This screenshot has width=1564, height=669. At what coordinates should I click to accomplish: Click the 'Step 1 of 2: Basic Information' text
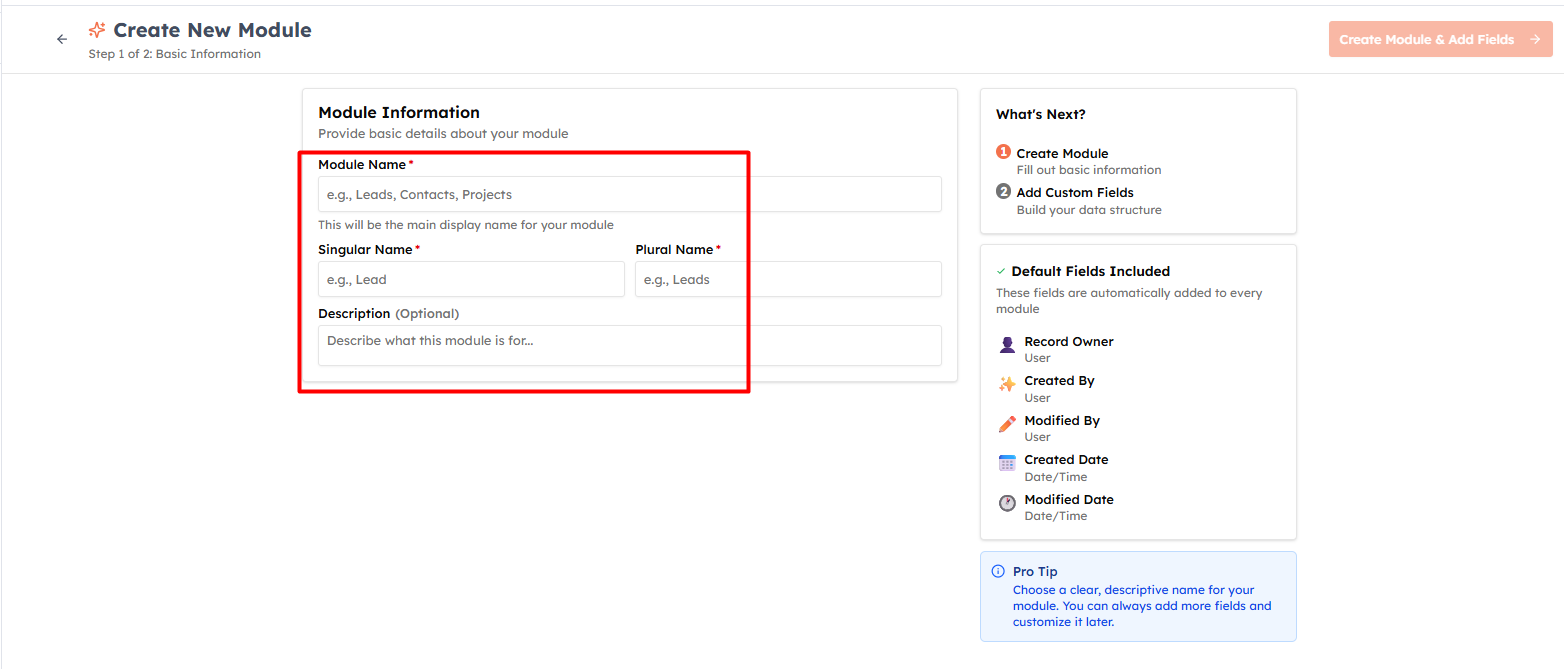[x=175, y=54]
